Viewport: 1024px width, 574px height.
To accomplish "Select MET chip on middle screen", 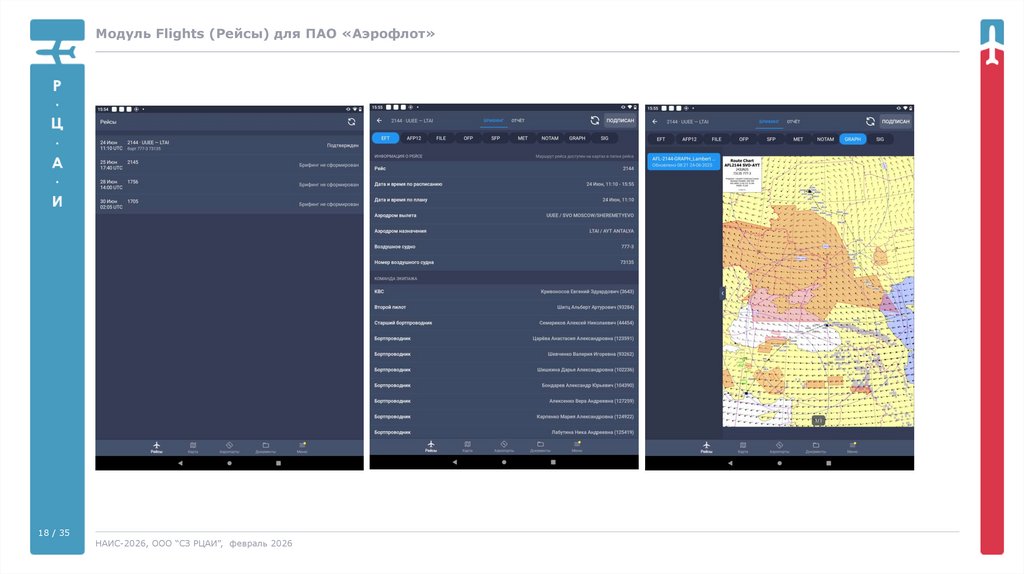I will tap(522, 138).
